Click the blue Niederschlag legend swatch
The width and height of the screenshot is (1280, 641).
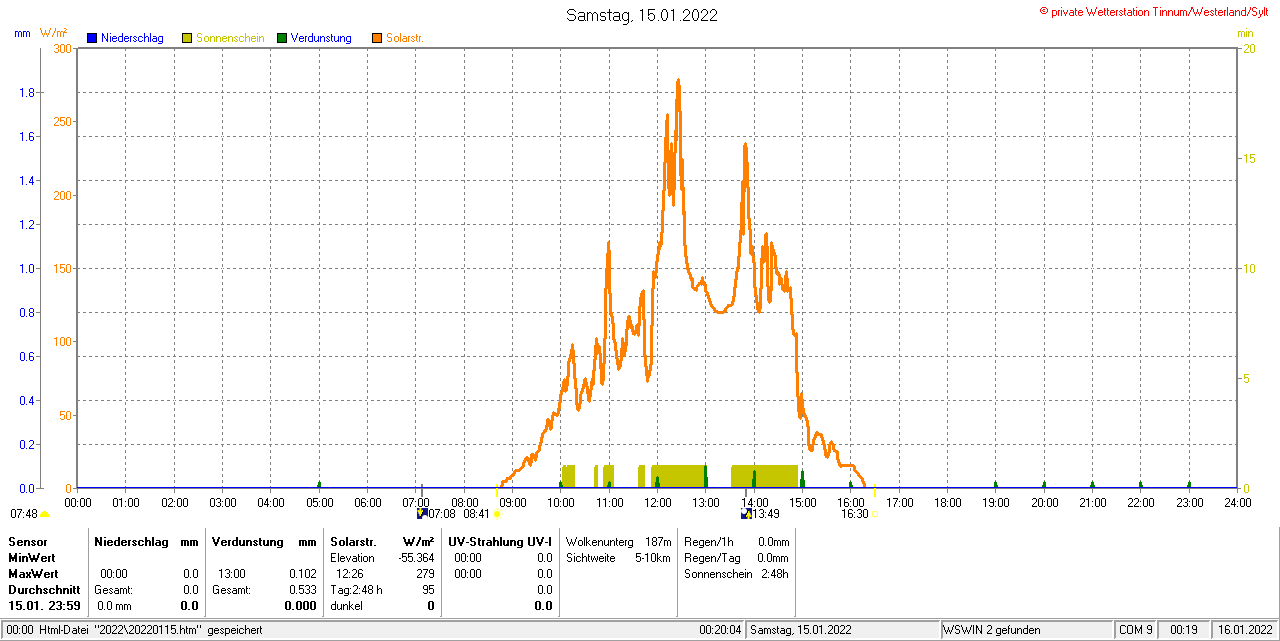click(92, 38)
